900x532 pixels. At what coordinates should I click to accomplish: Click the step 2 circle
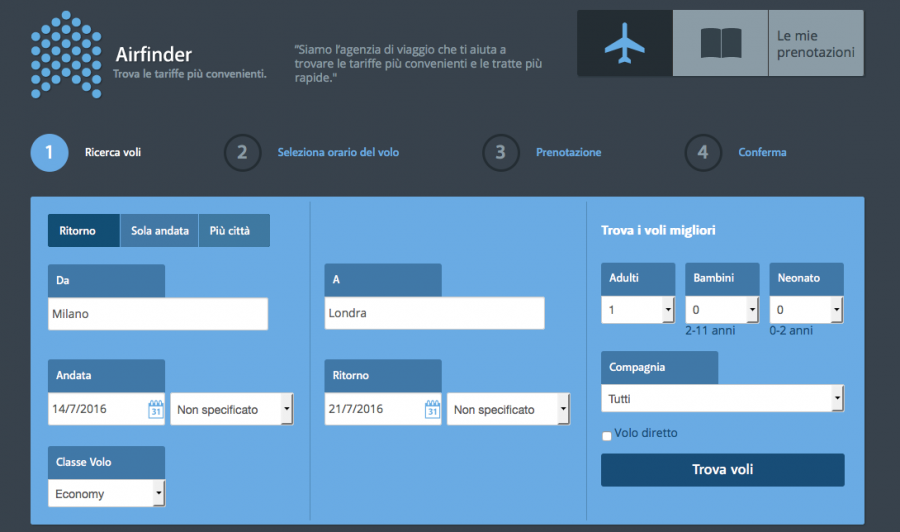pyautogui.click(x=242, y=153)
